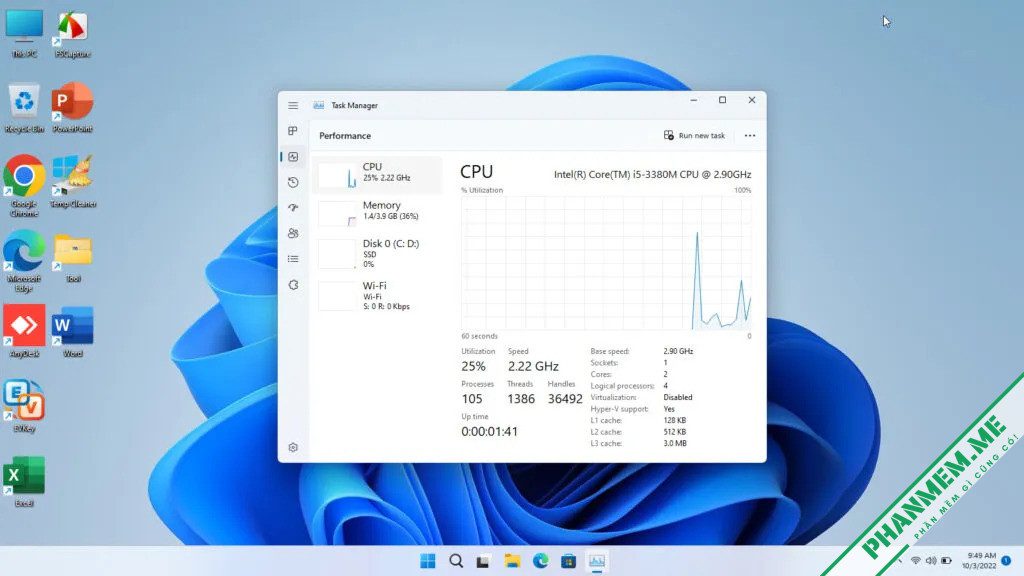Open volume control in system tray
The width and height of the screenshot is (1024, 576).
pyautogui.click(x=931, y=561)
